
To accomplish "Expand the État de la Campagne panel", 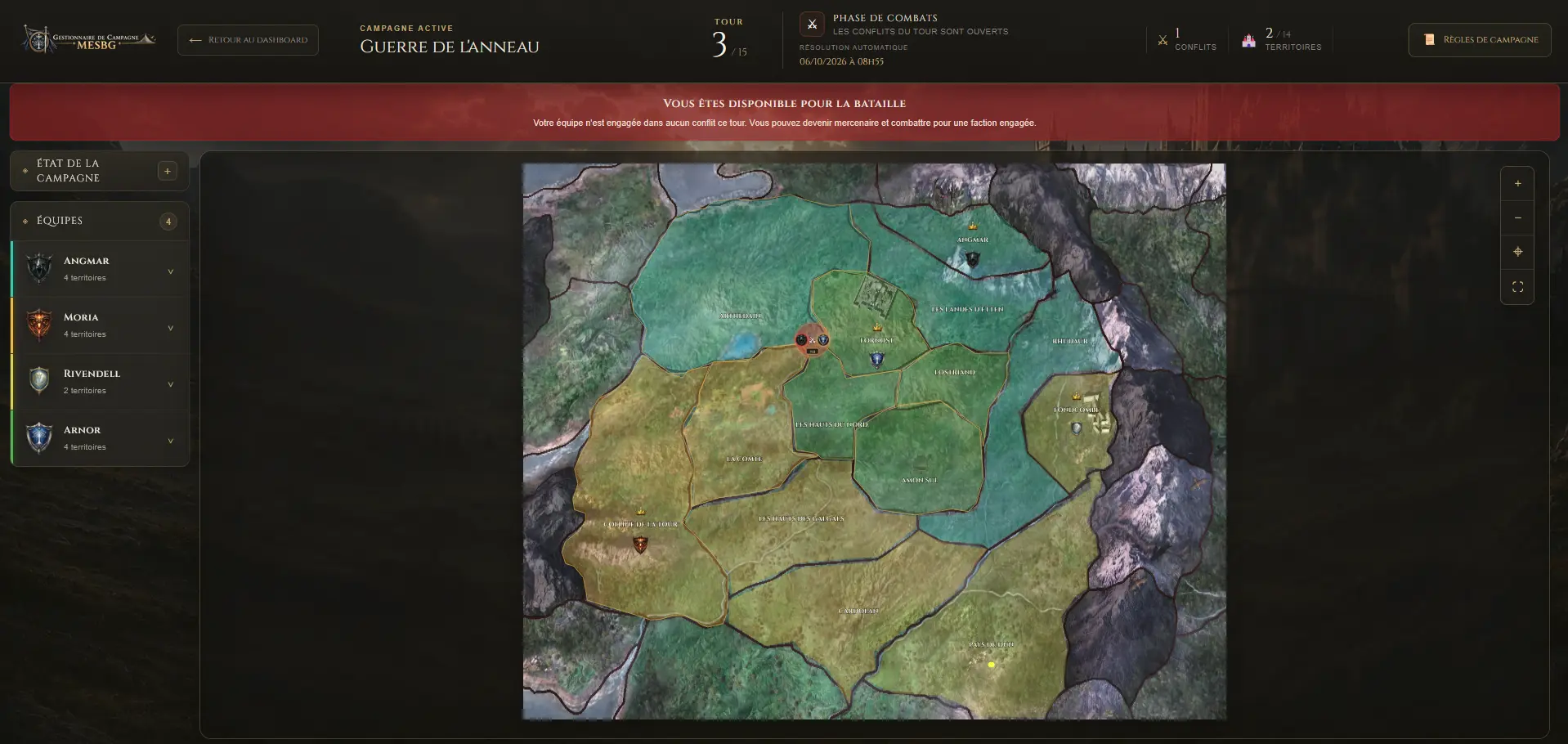I will (x=168, y=171).
